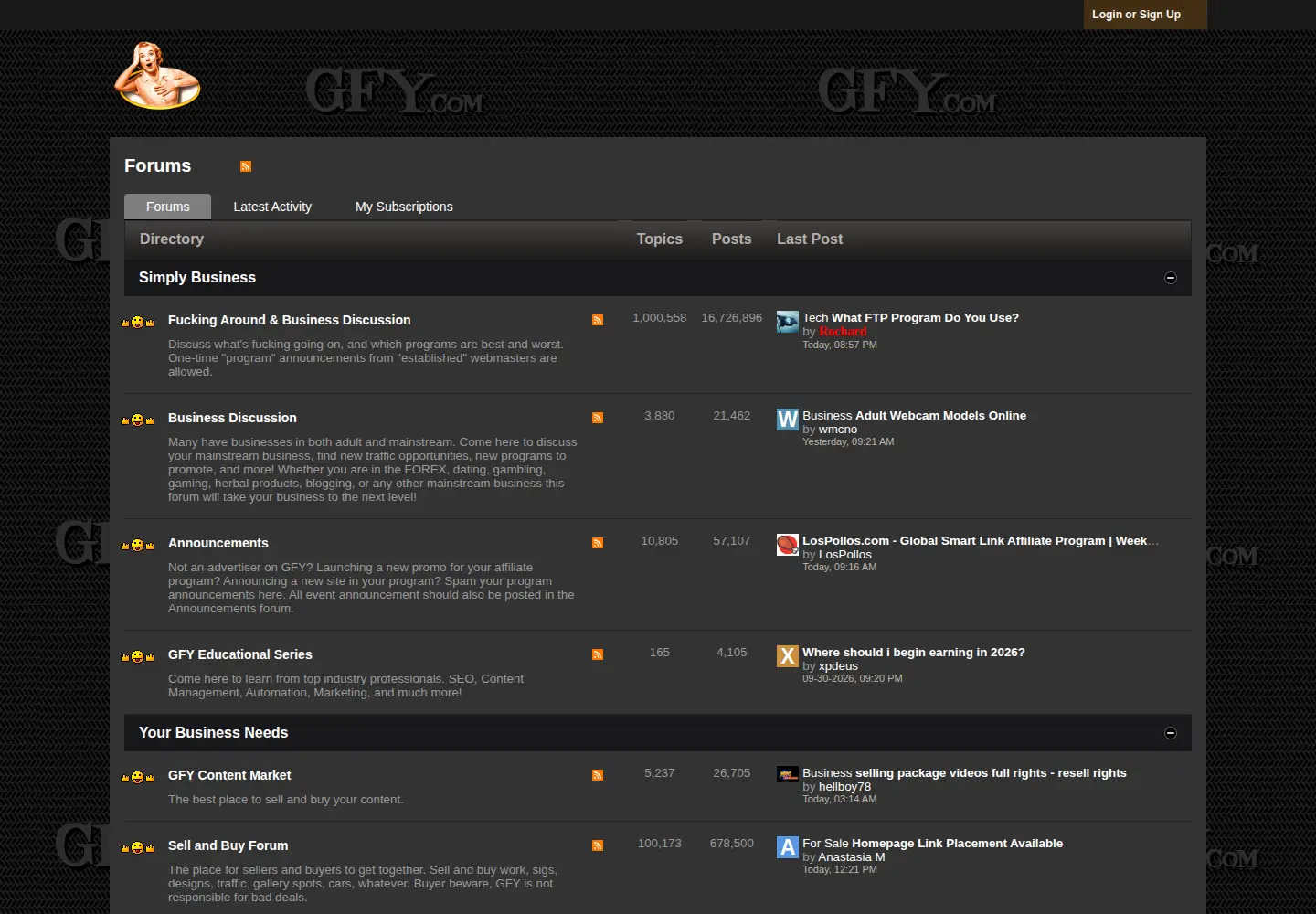Screen dimensions: 1316x914
Task: Click the Forums page heading
Action: pos(158,166)
